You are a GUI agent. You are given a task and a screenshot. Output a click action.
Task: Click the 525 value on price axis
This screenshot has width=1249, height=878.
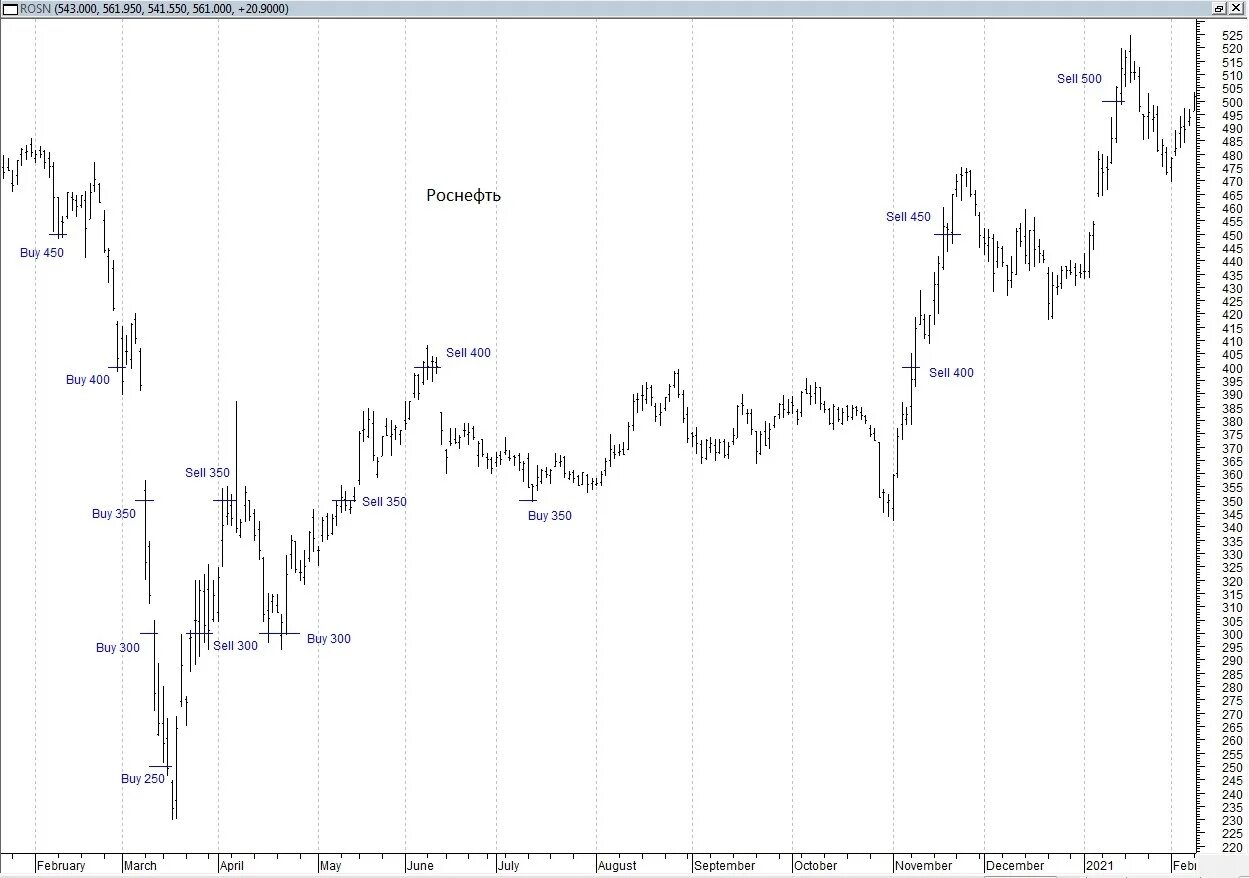tap(1232, 35)
